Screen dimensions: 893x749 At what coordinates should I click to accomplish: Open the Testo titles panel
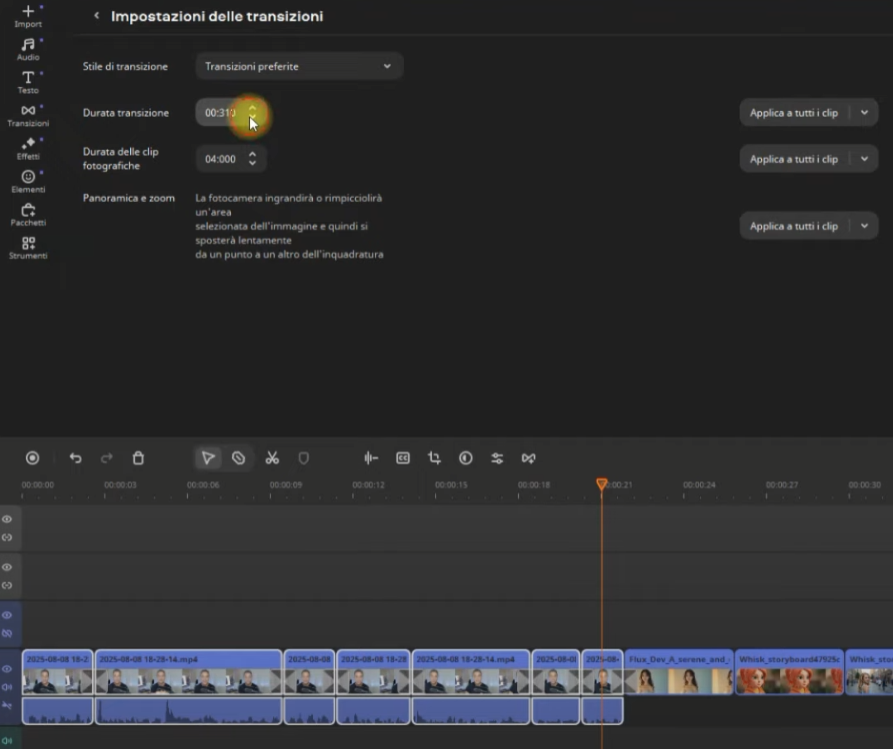point(28,82)
